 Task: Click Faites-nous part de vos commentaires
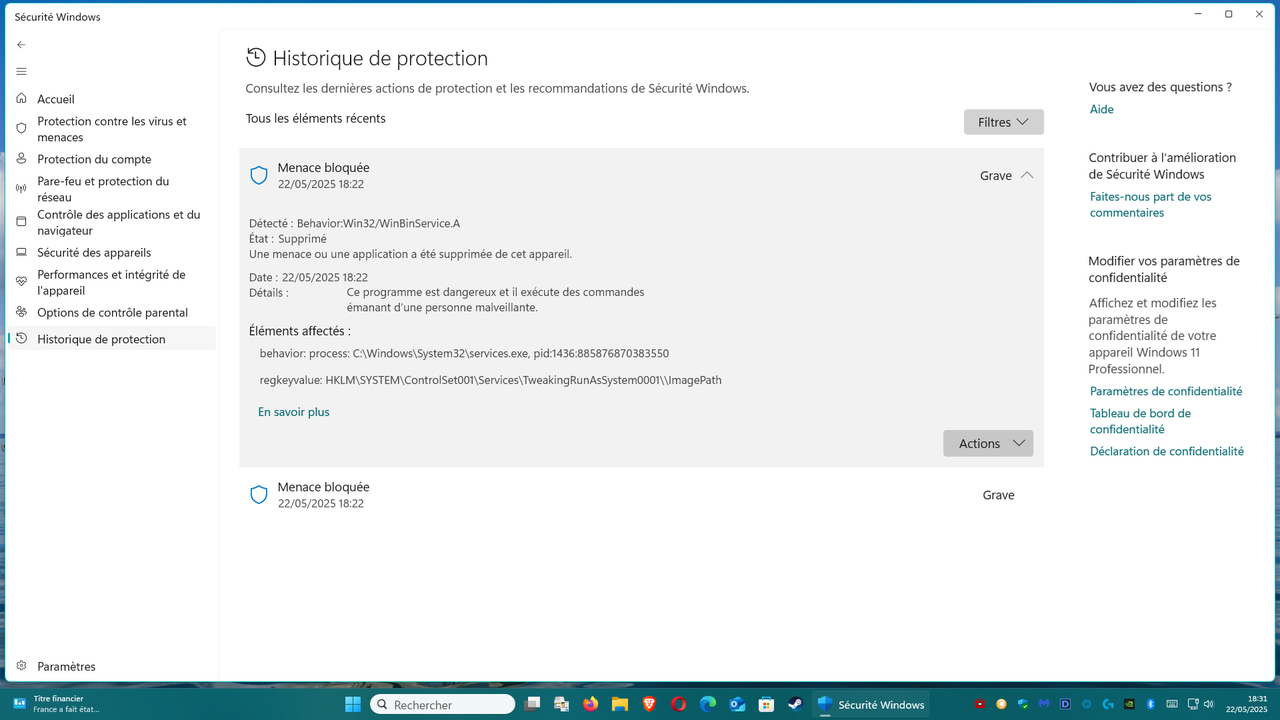pyautogui.click(x=1150, y=205)
